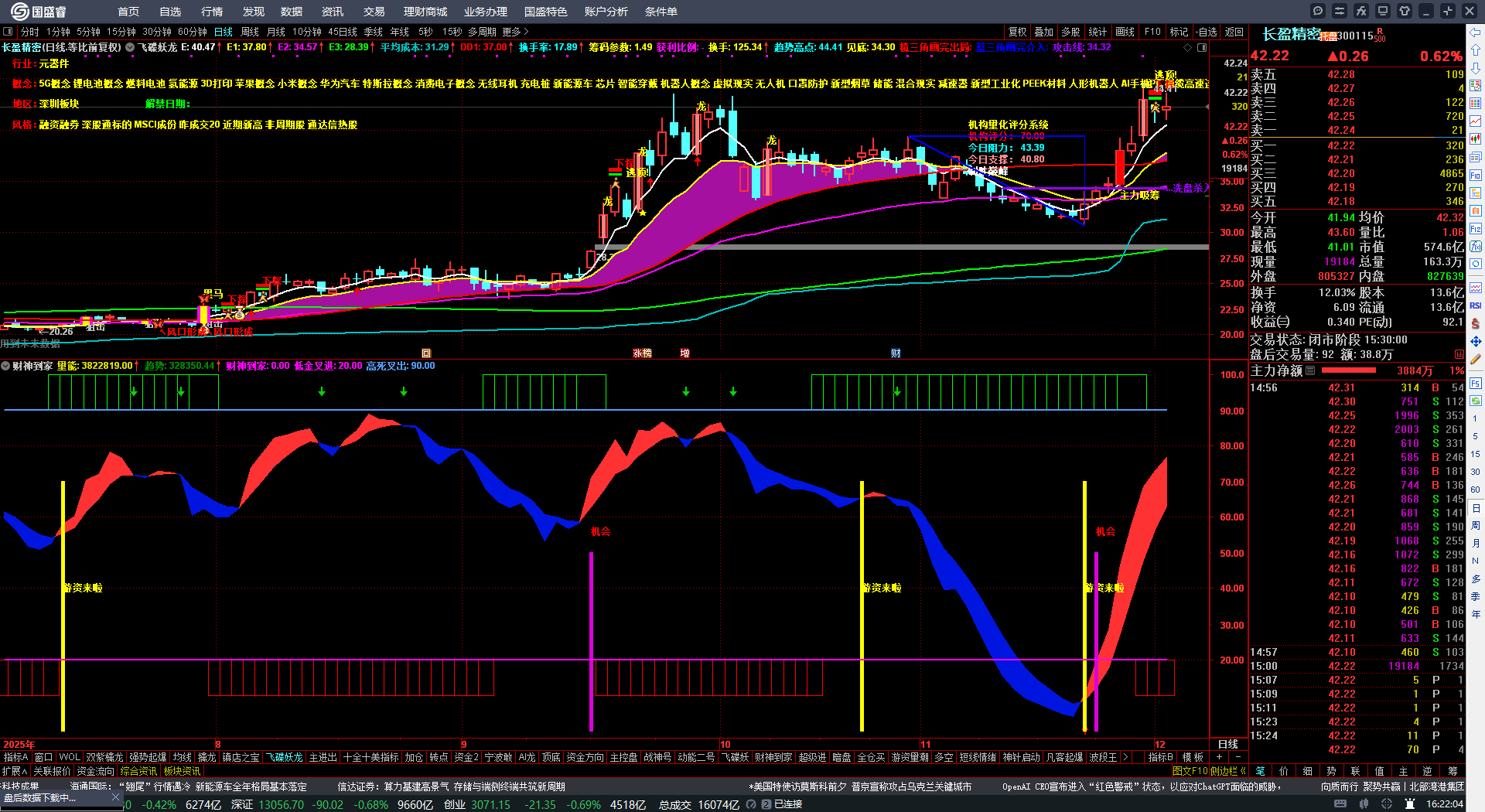Click the RSI indicator sidebar icon
The image size is (1485, 812).
(1476, 305)
